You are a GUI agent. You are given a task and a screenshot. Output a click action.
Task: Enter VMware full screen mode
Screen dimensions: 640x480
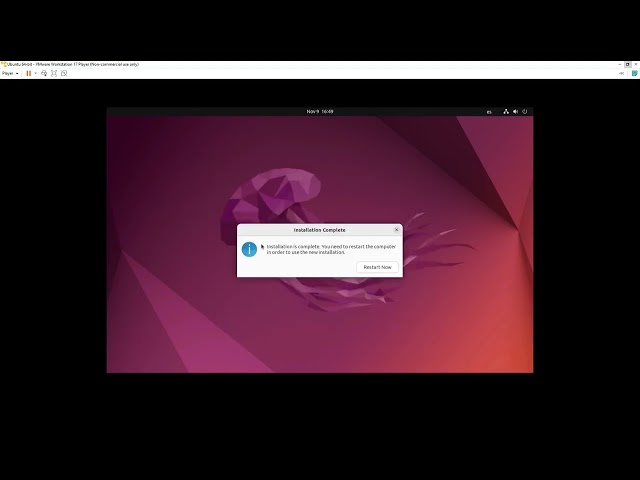tap(54, 73)
